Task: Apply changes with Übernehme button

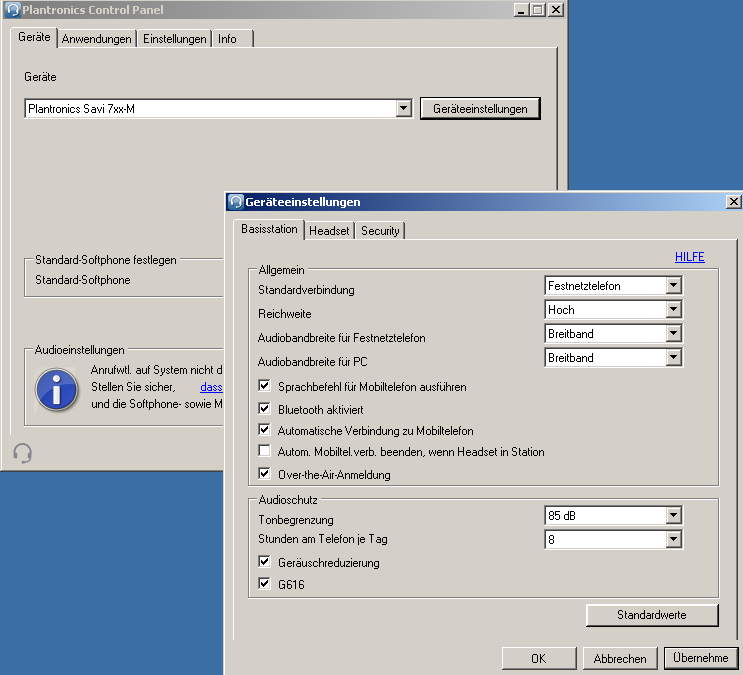Action: [x=701, y=658]
